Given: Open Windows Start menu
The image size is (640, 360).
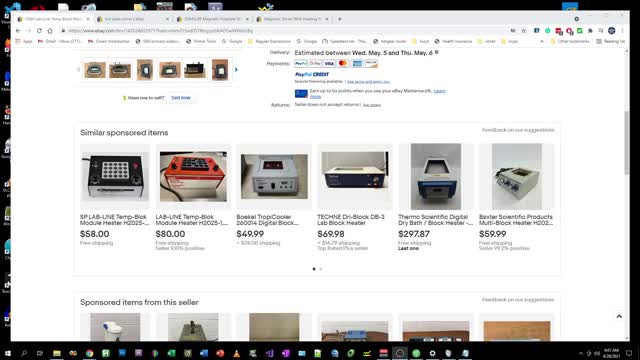Looking at the screenshot, I should [7, 353].
